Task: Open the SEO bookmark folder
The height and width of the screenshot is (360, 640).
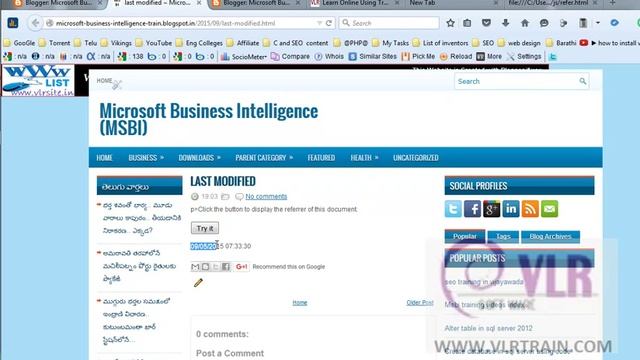Action: pyautogui.click(x=483, y=43)
